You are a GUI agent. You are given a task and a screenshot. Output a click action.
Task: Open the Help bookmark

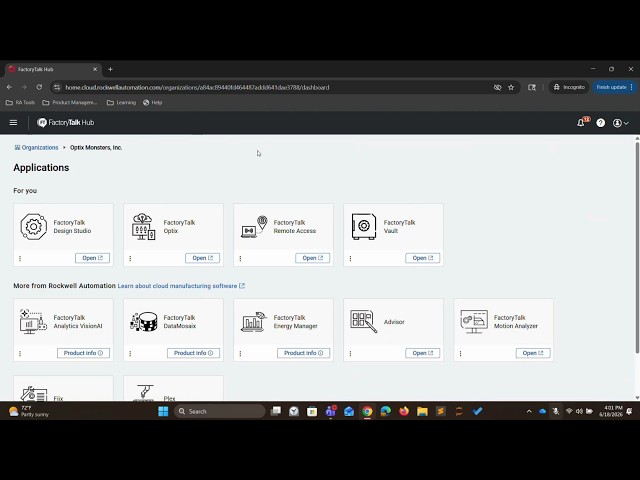(x=153, y=102)
